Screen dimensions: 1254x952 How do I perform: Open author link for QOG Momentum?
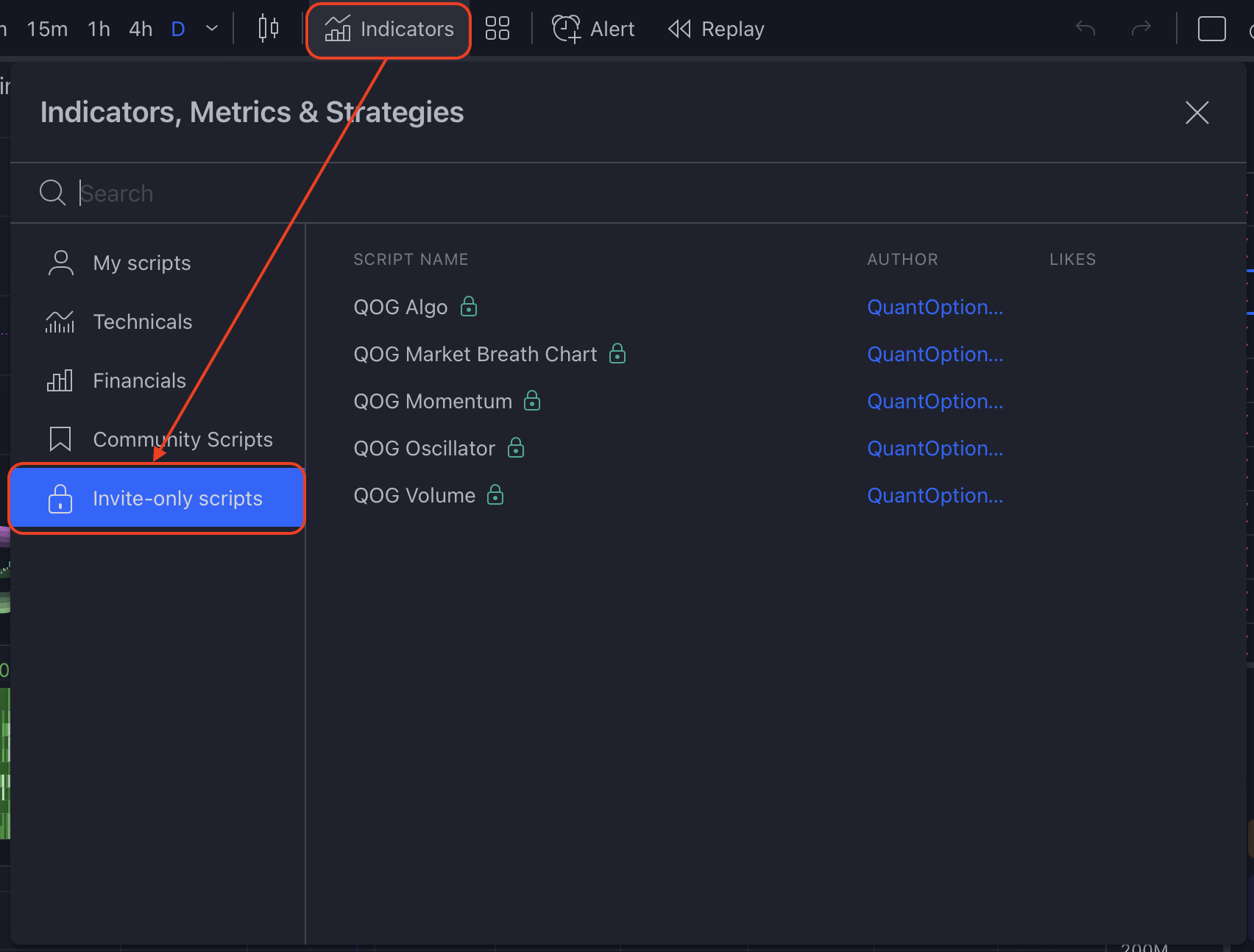pyautogui.click(x=935, y=402)
